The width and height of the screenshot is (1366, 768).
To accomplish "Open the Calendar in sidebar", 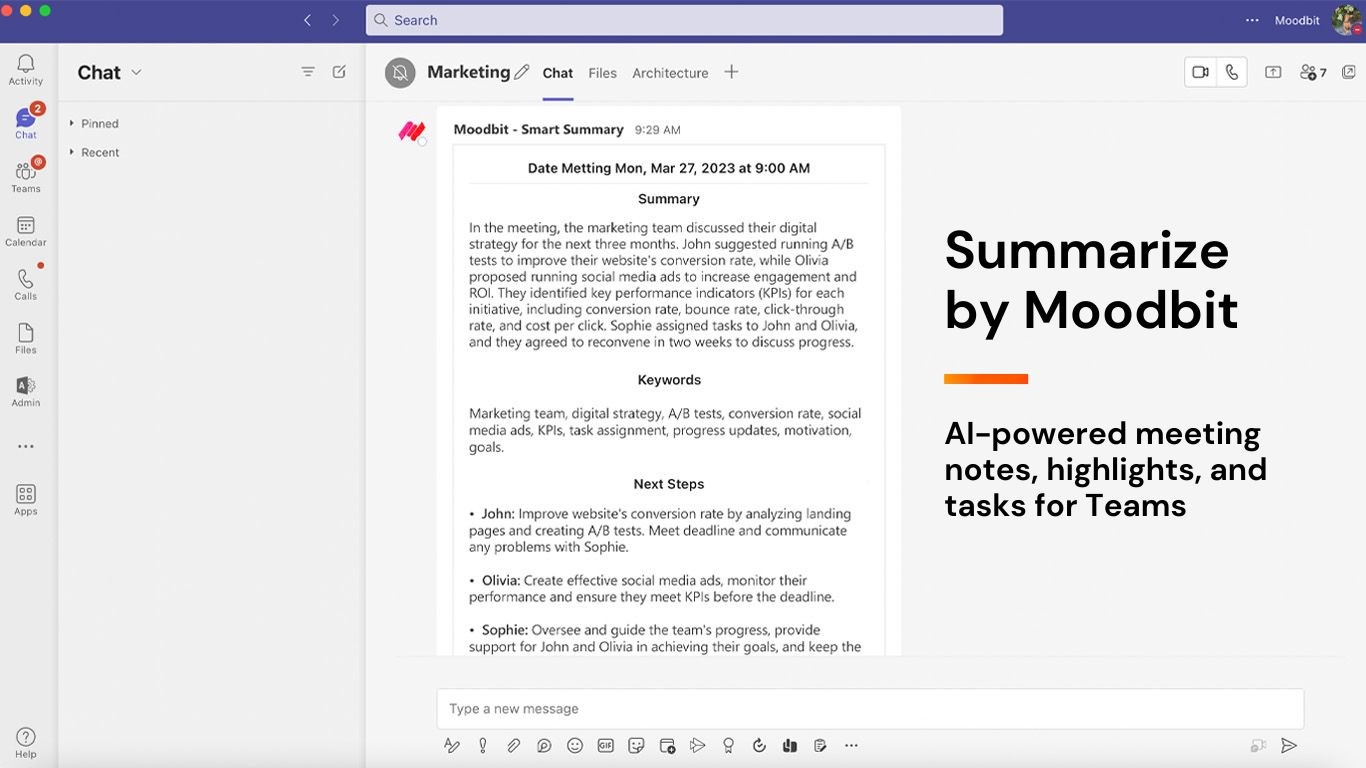I will coord(26,231).
